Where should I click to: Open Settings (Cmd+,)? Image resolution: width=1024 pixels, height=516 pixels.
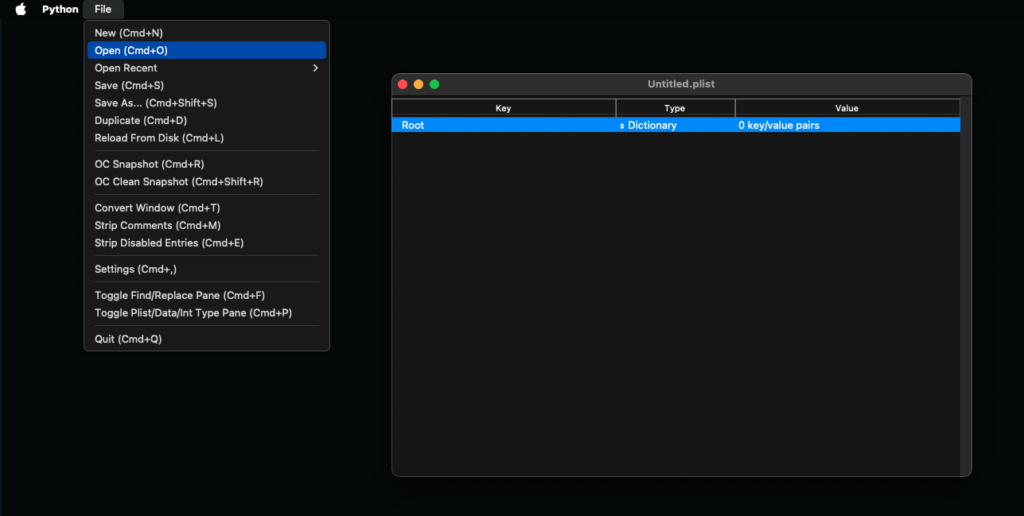(x=206, y=270)
